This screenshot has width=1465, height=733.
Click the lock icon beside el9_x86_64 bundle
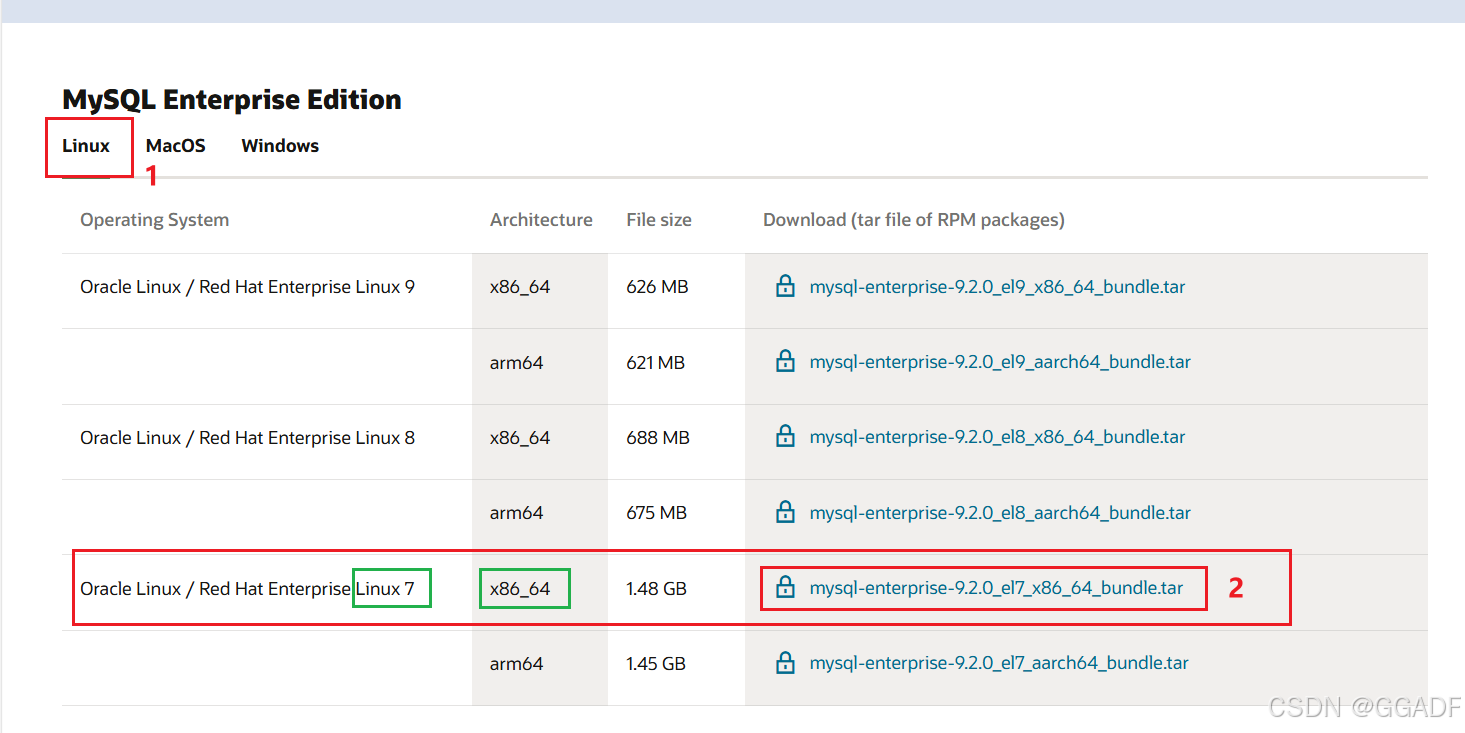tap(786, 286)
